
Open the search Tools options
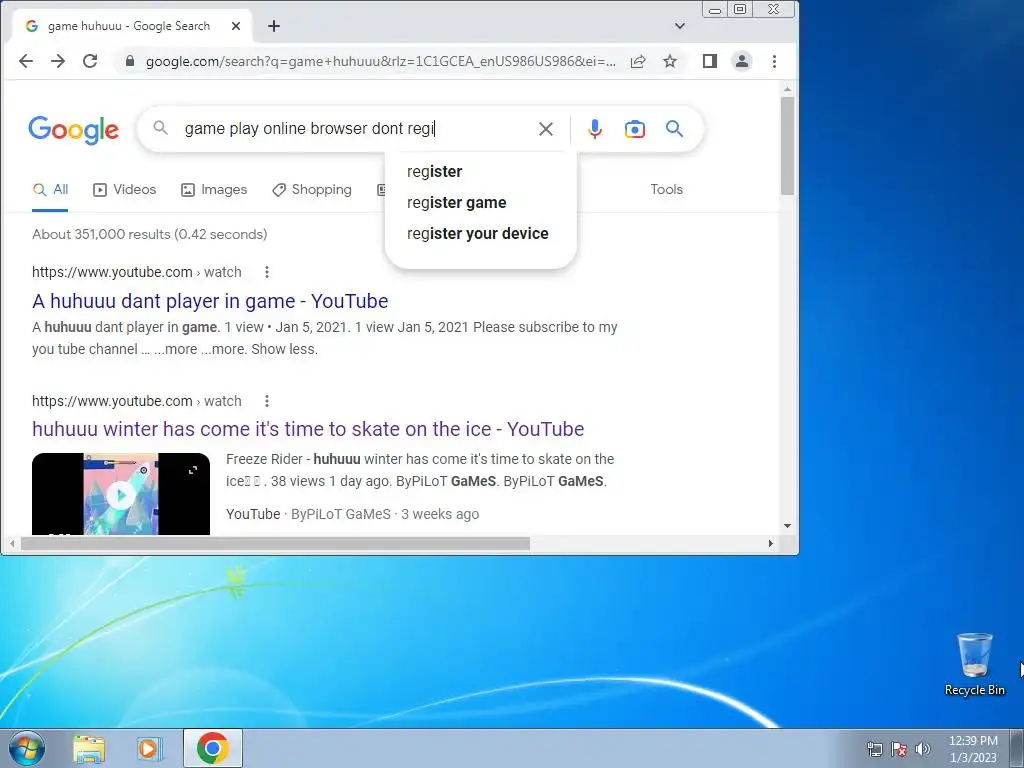click(x=666, y=189)
